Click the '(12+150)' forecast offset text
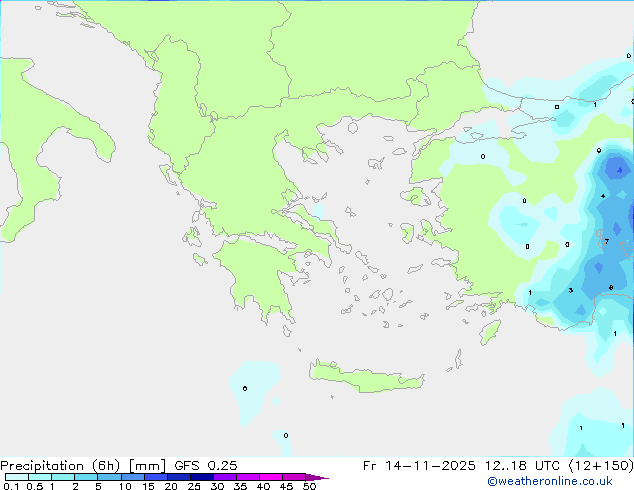 [x=601, y=466]
